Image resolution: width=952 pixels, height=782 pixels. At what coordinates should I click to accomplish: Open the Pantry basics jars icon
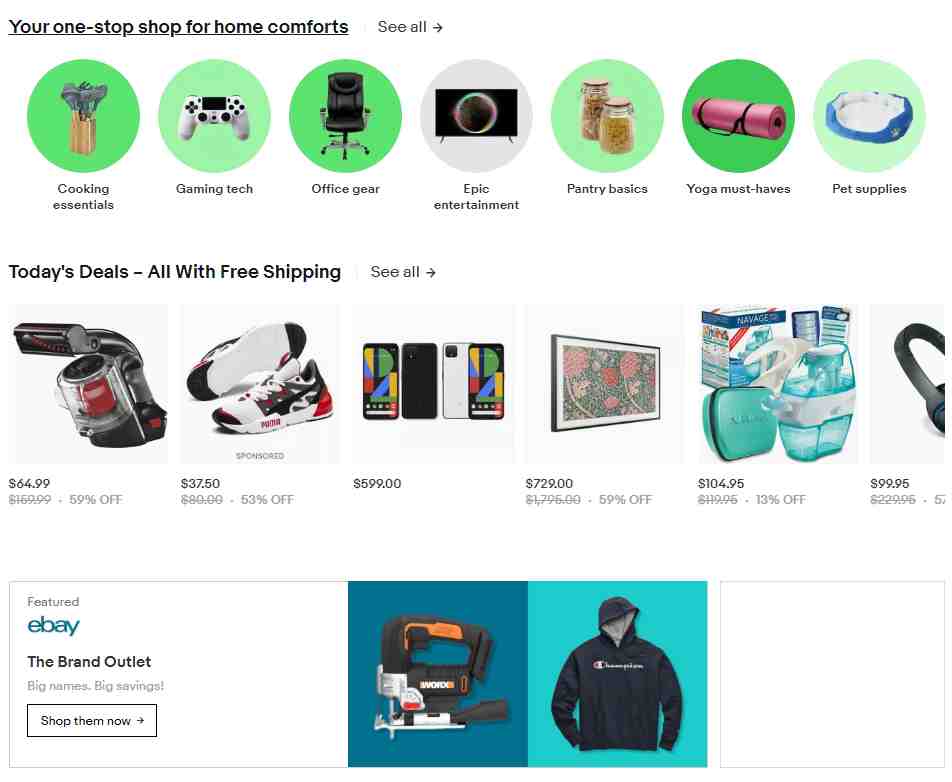pos(607,115)
